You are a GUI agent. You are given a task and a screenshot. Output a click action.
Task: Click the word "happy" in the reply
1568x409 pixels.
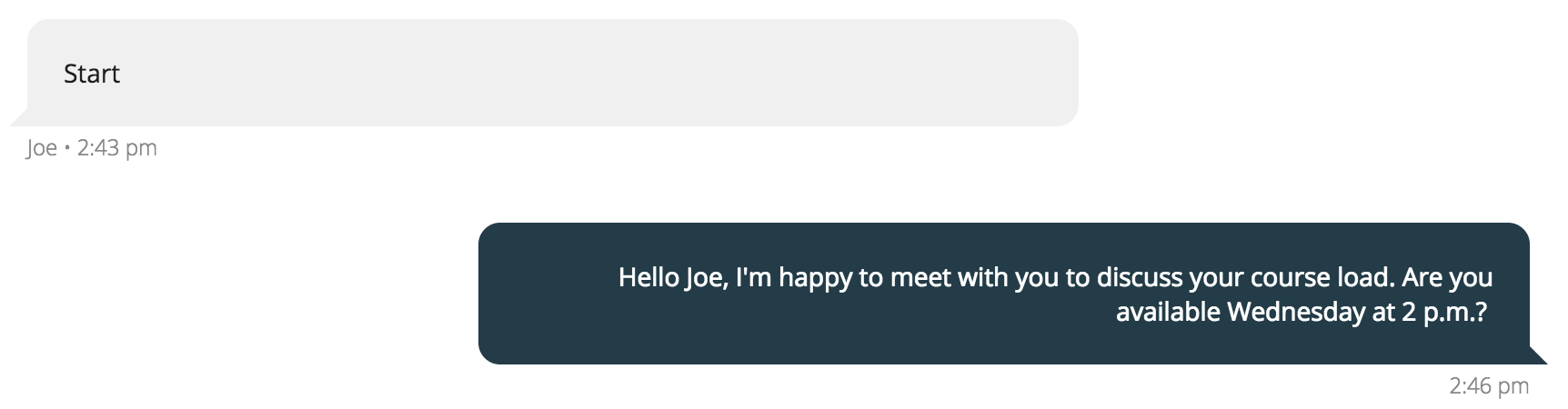point(815,277)
